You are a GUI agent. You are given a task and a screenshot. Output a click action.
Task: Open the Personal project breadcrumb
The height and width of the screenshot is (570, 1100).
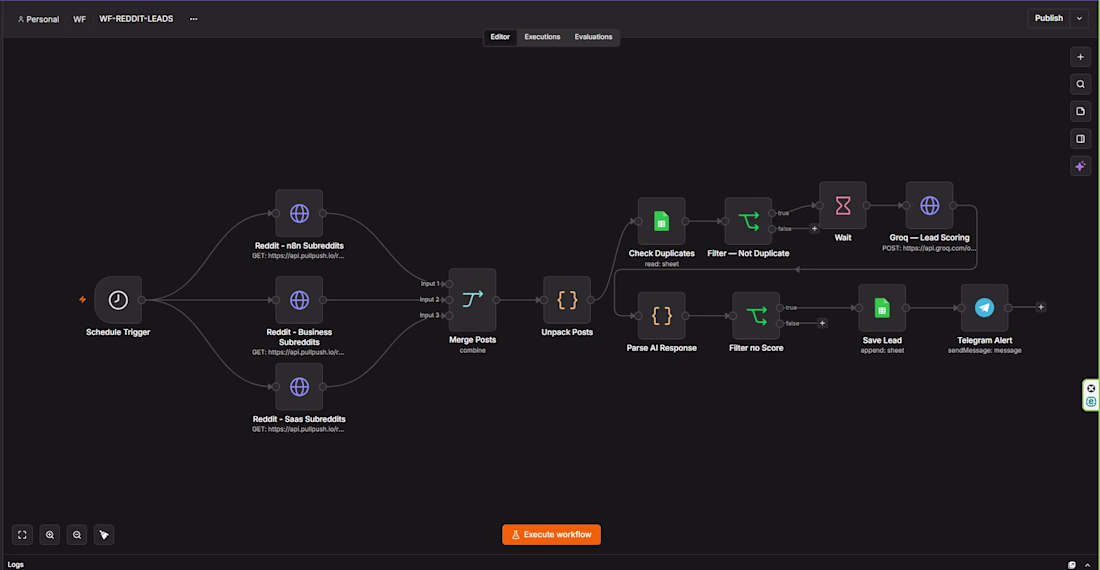(39, 19)
